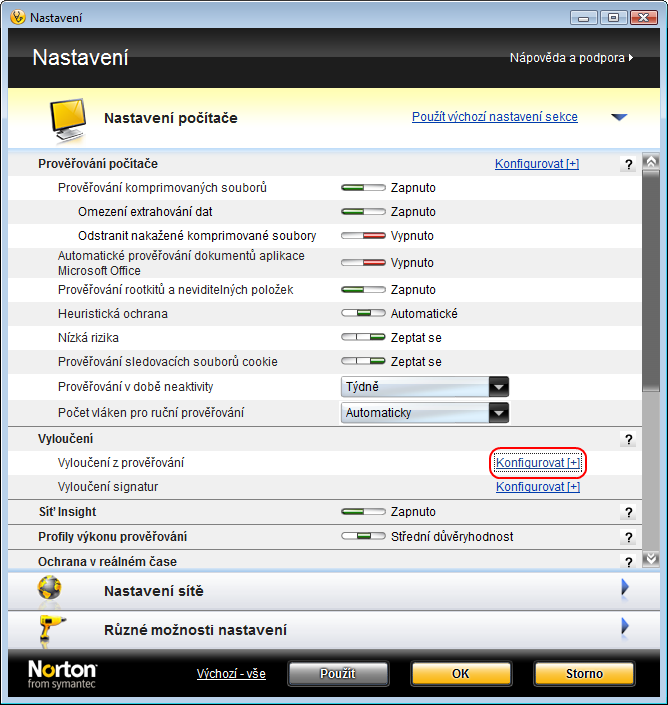The image size is (668, 705).
Task: Toggle the Síť Insight switch
Action: click(x=363, y=512)
